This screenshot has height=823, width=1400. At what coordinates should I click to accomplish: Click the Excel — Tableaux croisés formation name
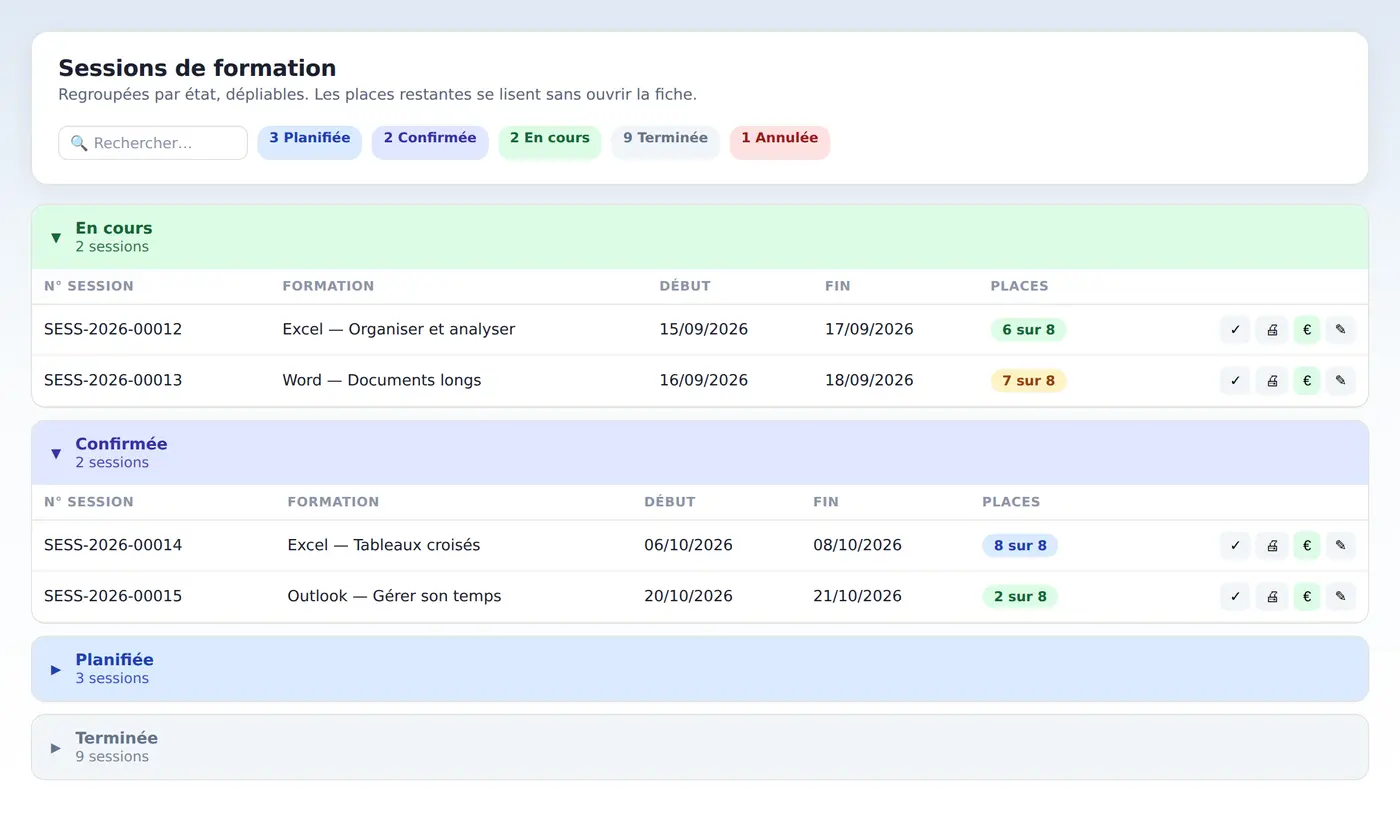click(384, 546)
